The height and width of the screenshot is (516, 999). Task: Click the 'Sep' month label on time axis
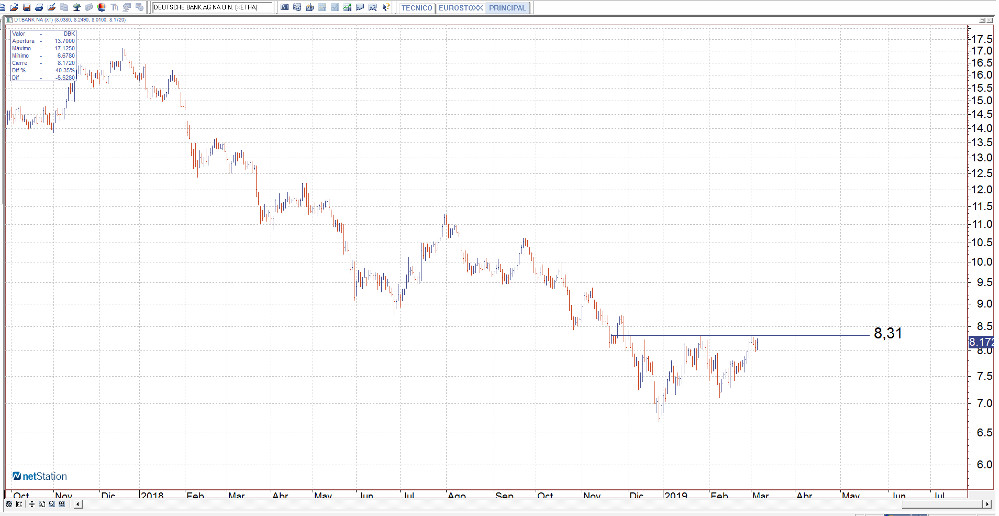coord(505,496)
